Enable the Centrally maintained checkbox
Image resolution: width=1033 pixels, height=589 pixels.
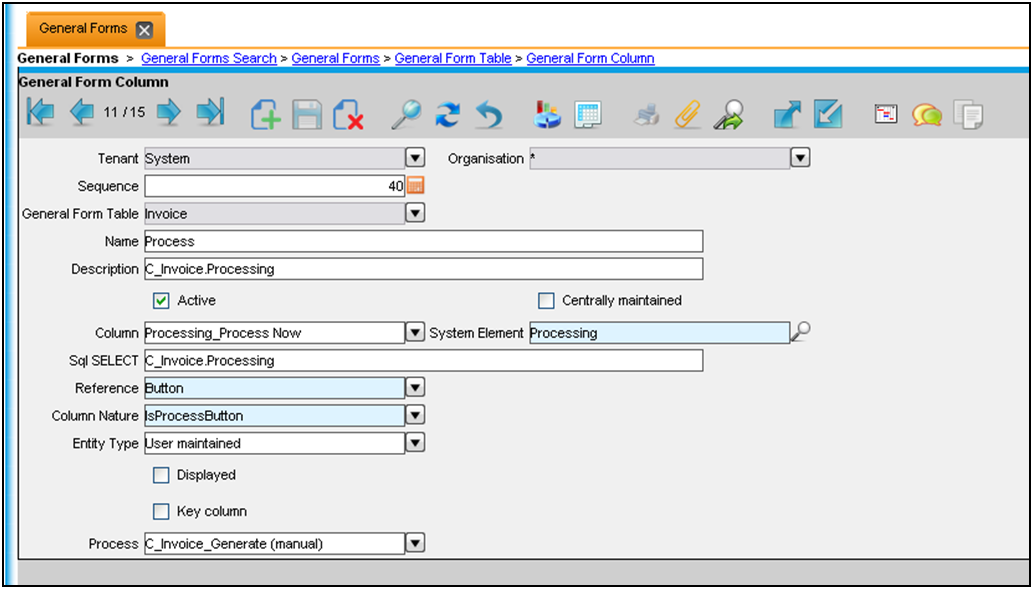[545, 300]
